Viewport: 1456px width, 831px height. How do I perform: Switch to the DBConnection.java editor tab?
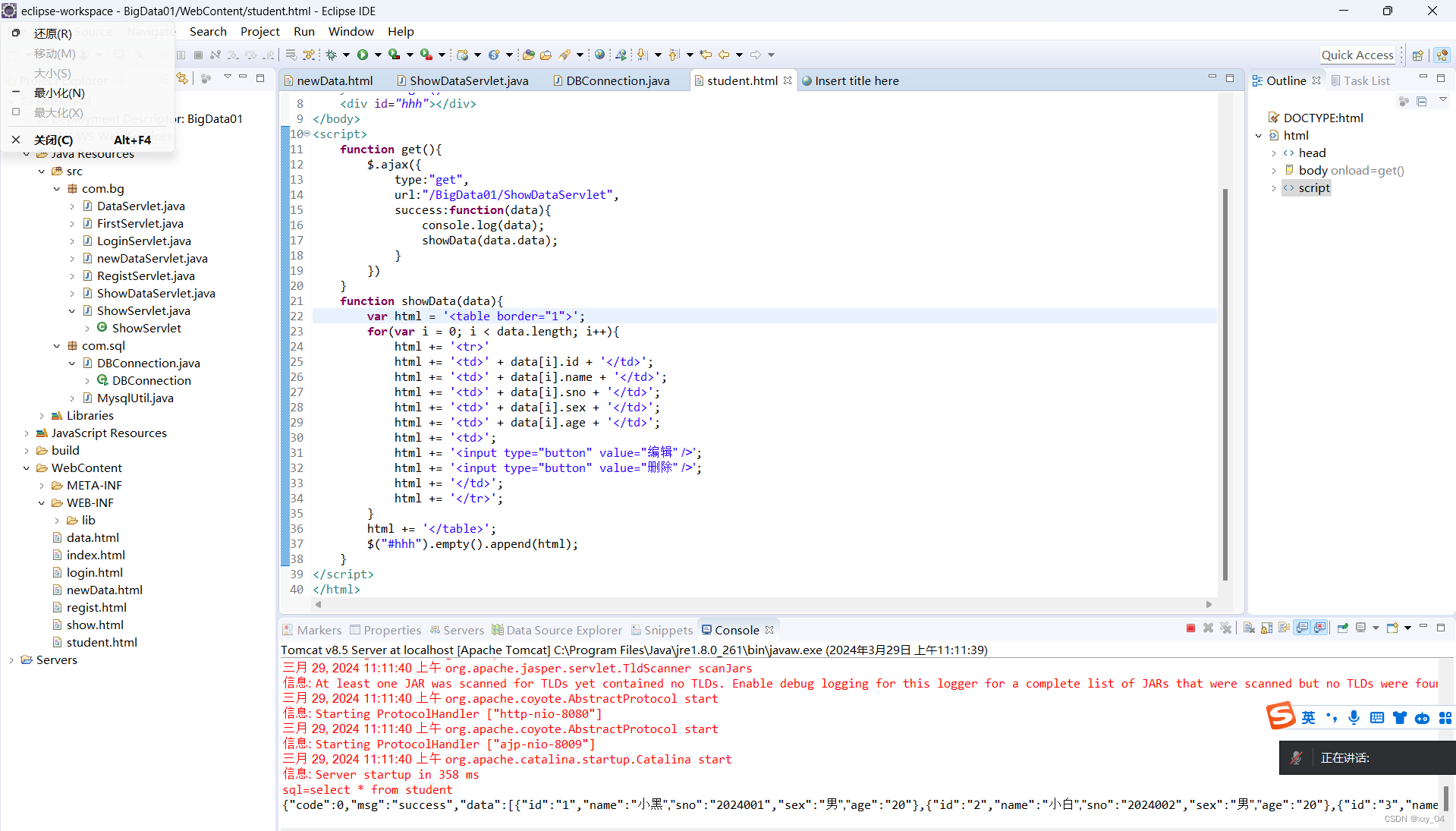click(x=611, y=80)
